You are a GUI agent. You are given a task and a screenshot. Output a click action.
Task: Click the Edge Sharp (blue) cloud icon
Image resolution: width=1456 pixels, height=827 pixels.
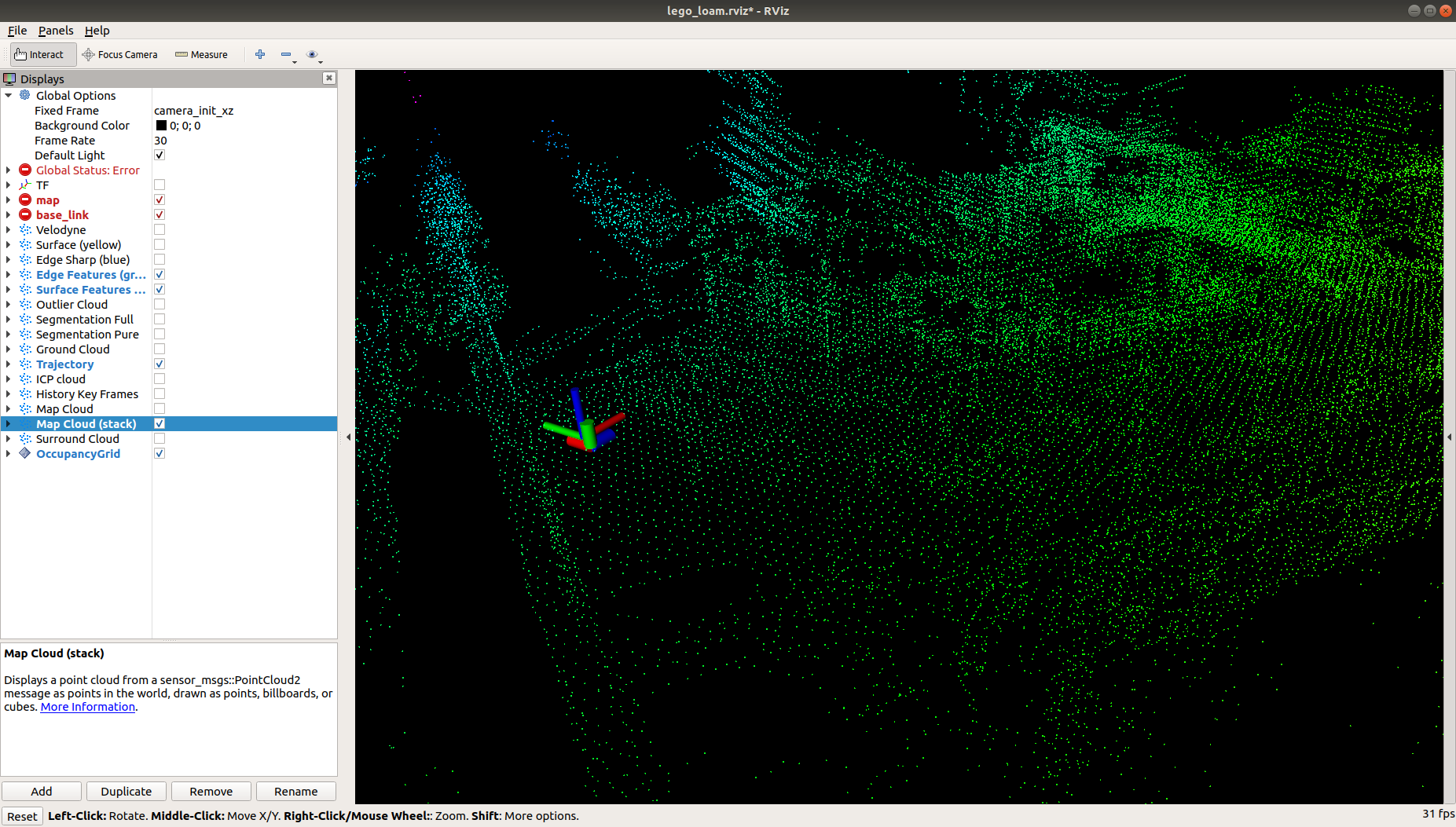(25, 259)
